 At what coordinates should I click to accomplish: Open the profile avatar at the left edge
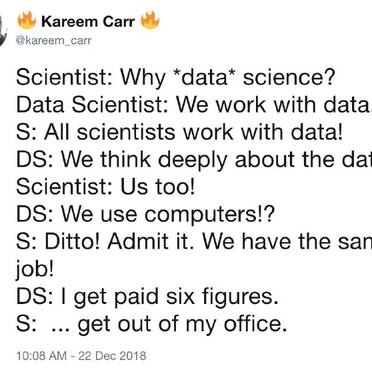pos(3,31)
